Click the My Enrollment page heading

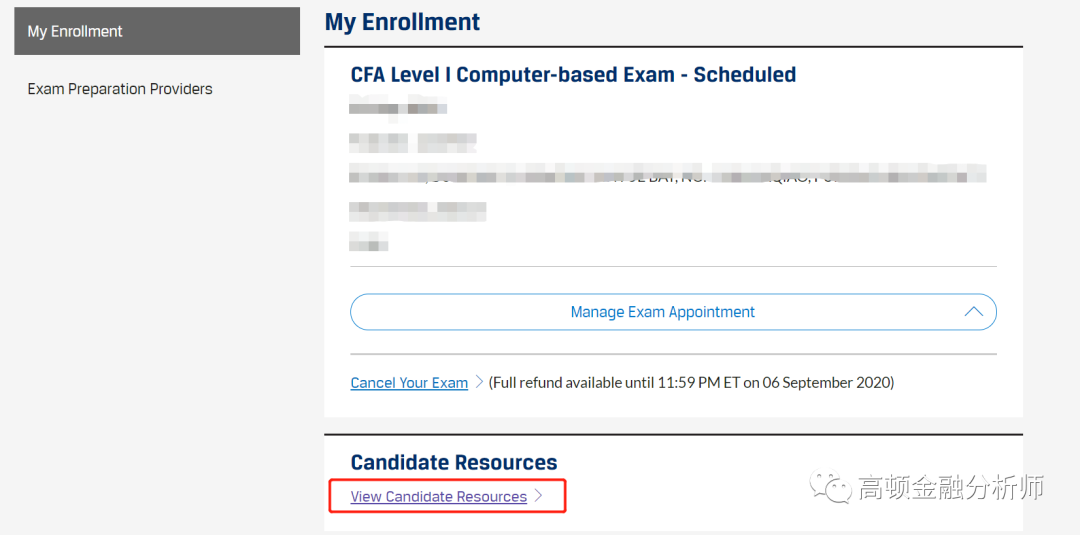(402, 22)
